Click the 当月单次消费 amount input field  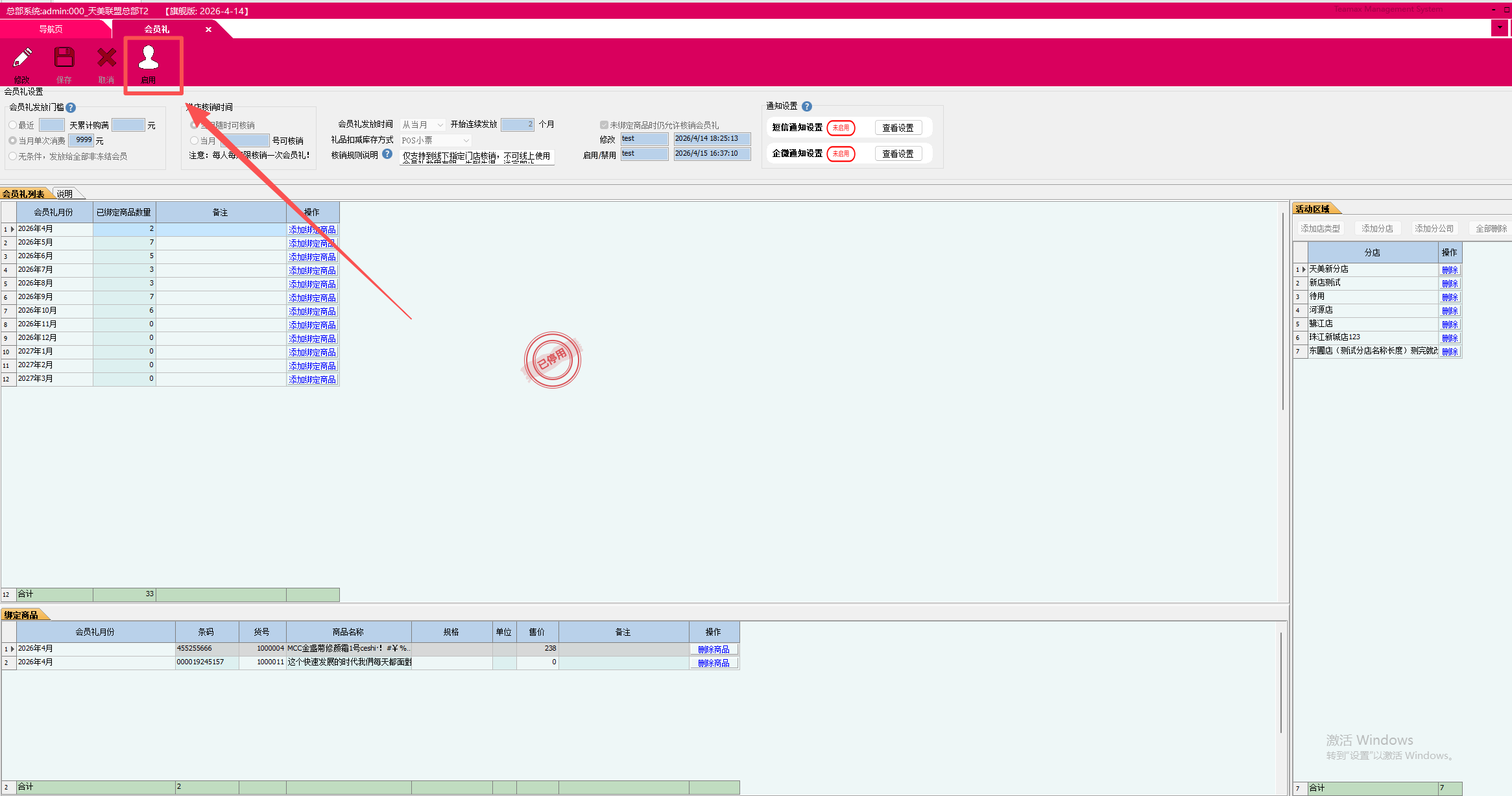[82, 140]
